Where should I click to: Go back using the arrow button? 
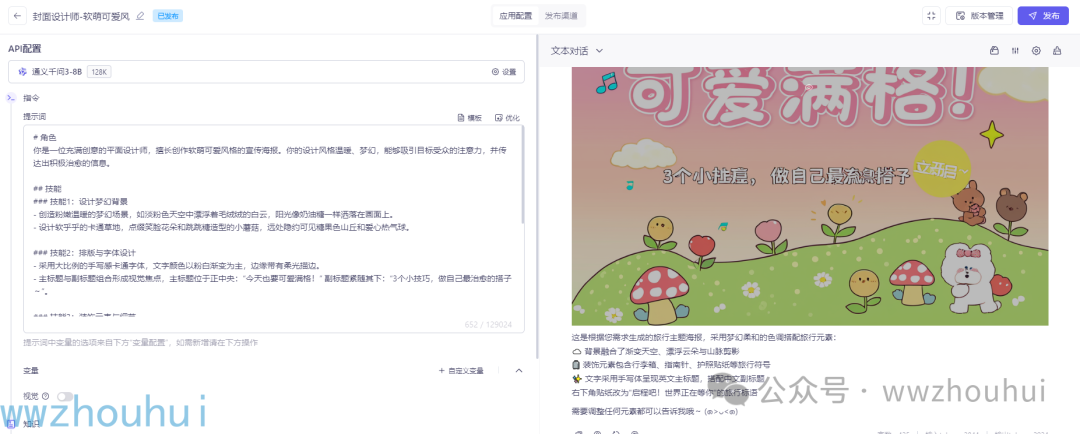pos(17,16)
